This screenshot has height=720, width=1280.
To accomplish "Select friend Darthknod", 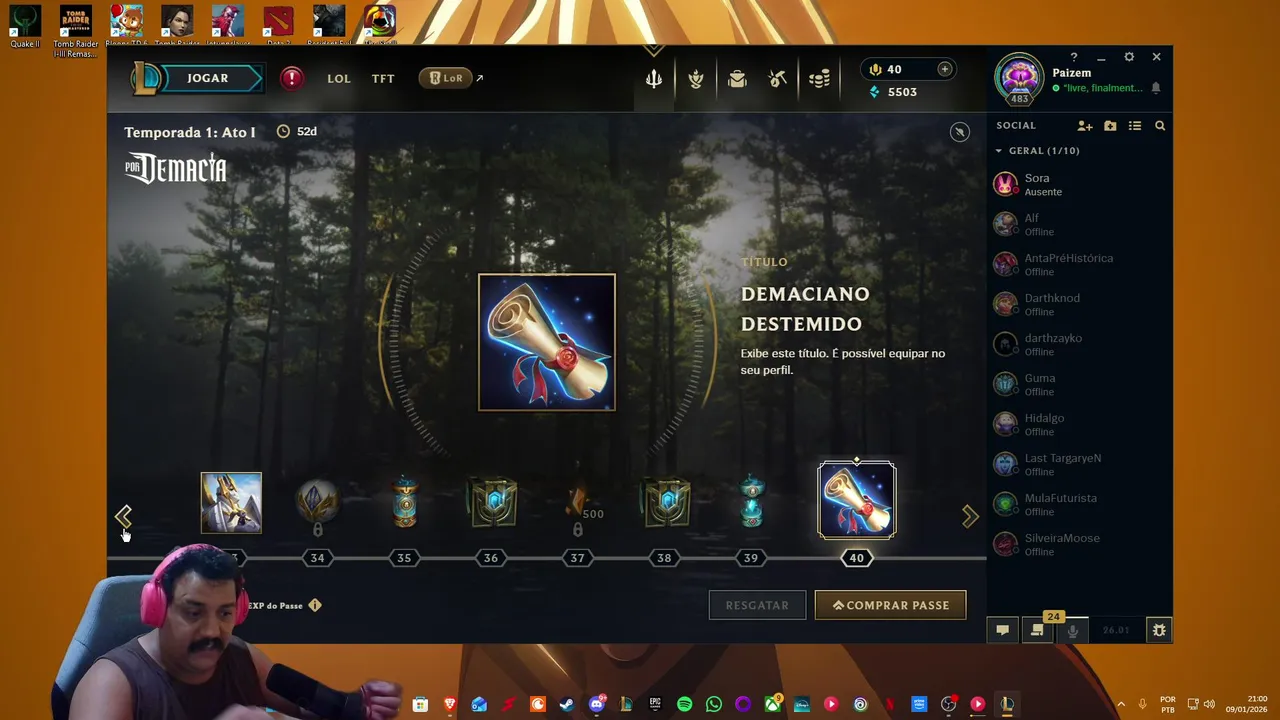I will [1079, 304].
